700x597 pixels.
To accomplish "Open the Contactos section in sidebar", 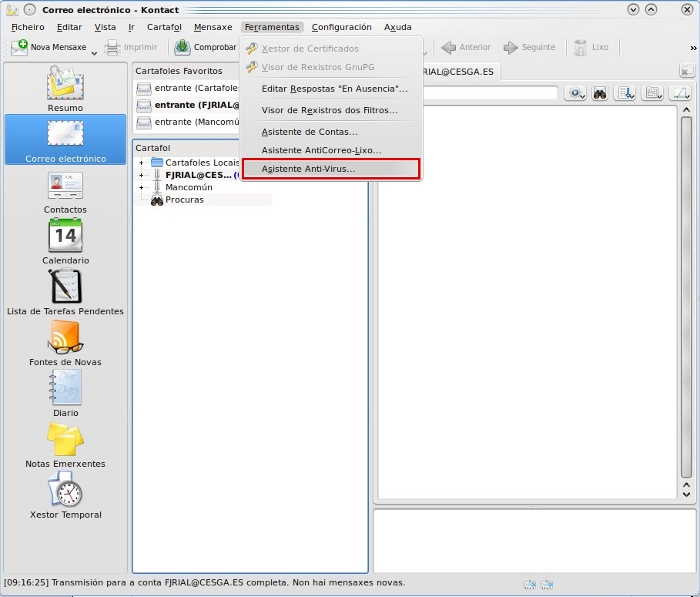I will click(65, 192).
